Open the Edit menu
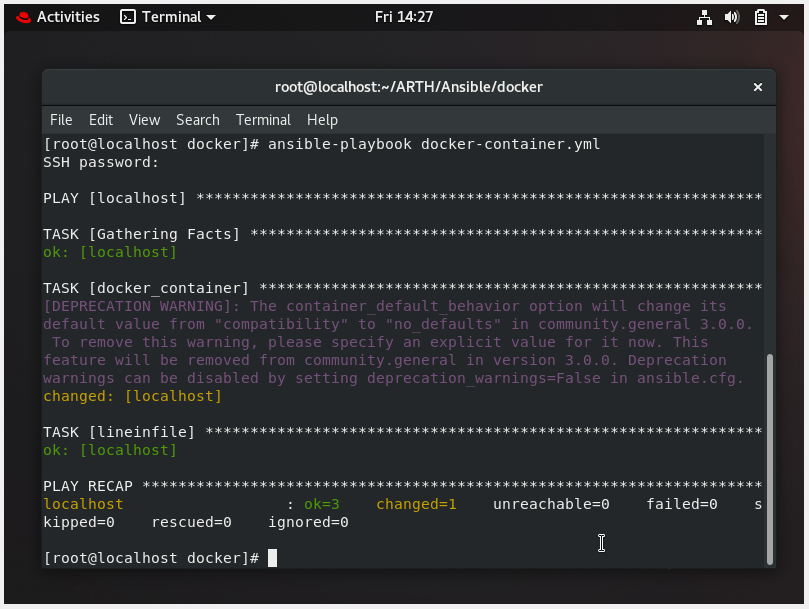This screenshot has height=609, width=809. (100, 120)
